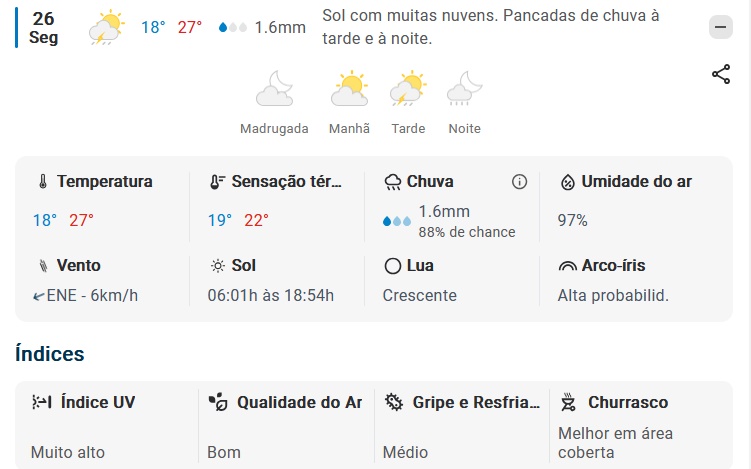
Task: Click the Lua moon phase icon
Action: (x=393, y=266)
